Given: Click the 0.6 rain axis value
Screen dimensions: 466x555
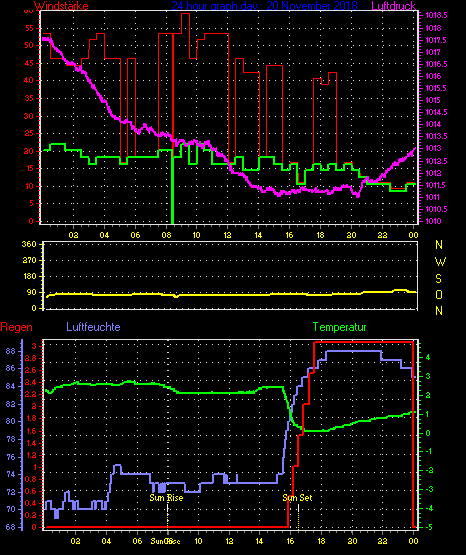Looking at the screenshot, I should [x=31, y=491].
